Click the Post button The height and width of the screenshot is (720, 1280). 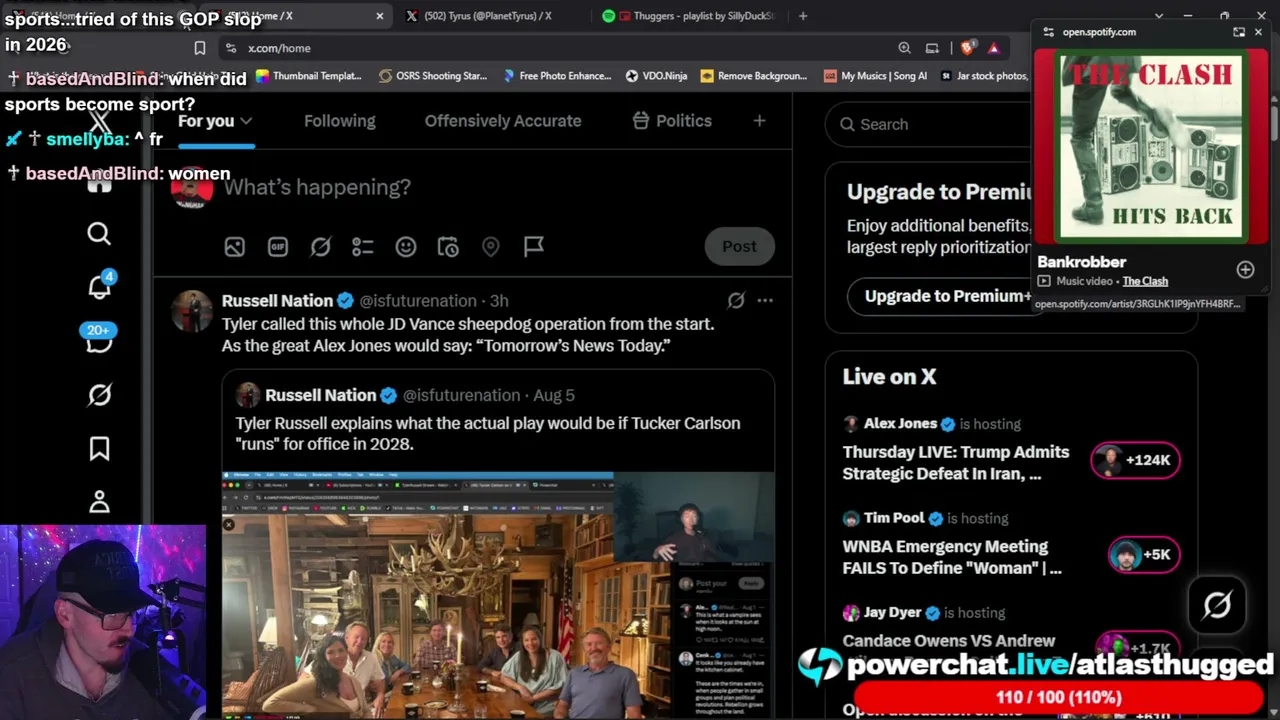[739, 247]
